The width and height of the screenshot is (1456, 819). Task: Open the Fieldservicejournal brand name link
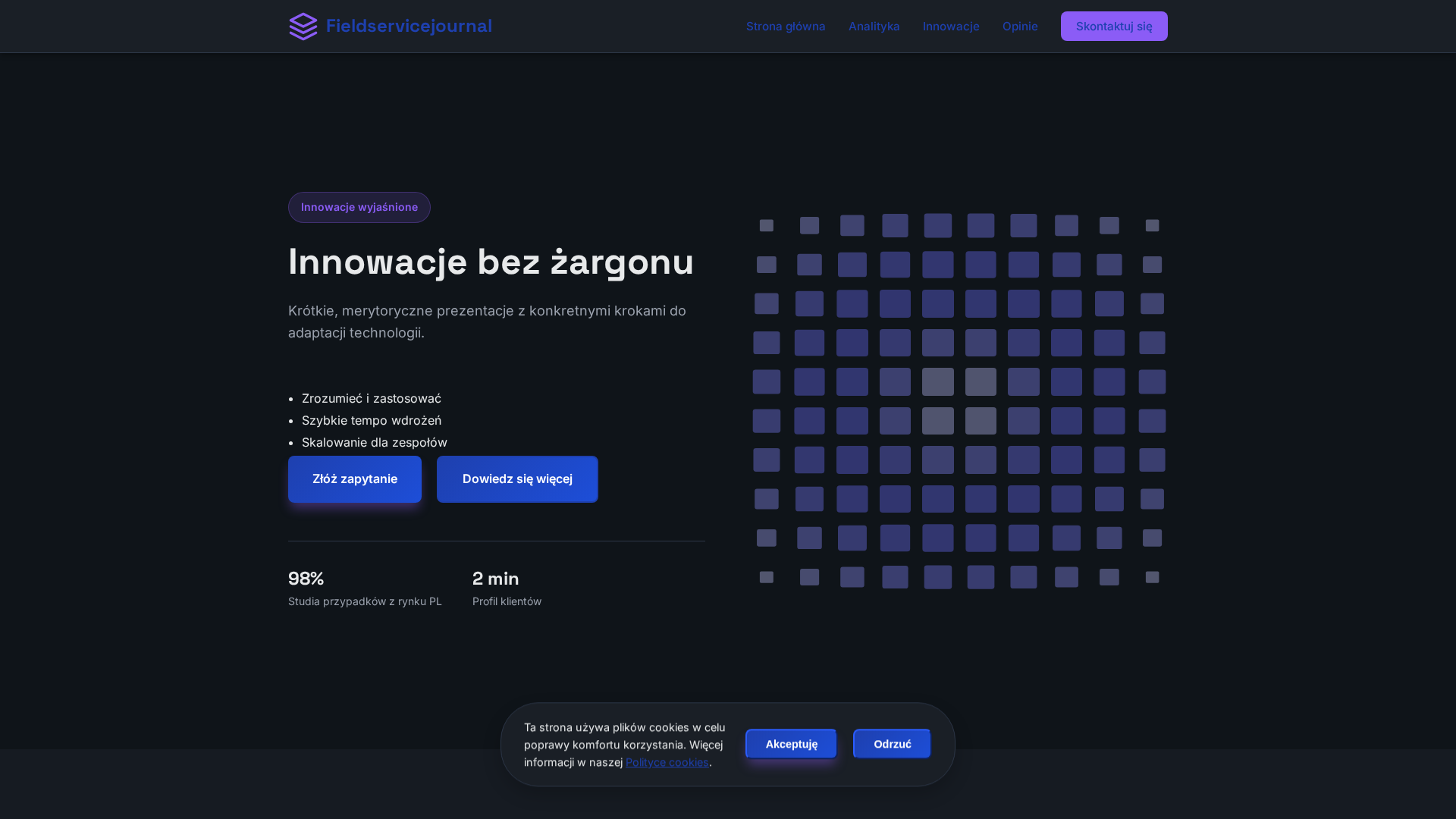tap(409, 27)
